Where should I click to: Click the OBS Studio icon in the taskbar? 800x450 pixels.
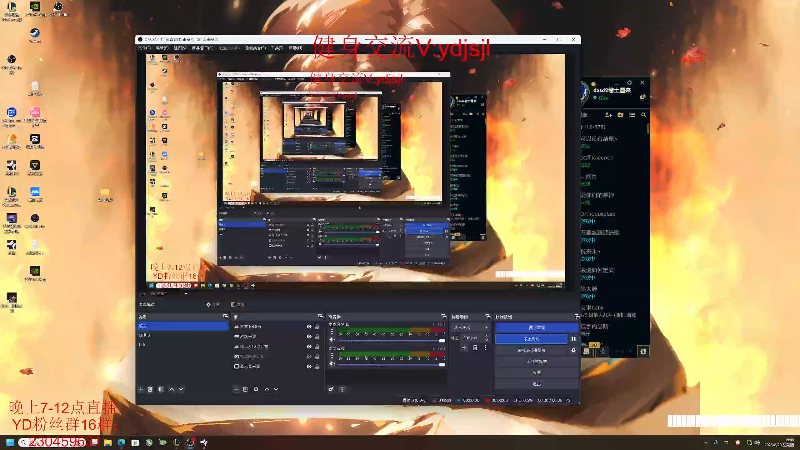tap(190, 443)
